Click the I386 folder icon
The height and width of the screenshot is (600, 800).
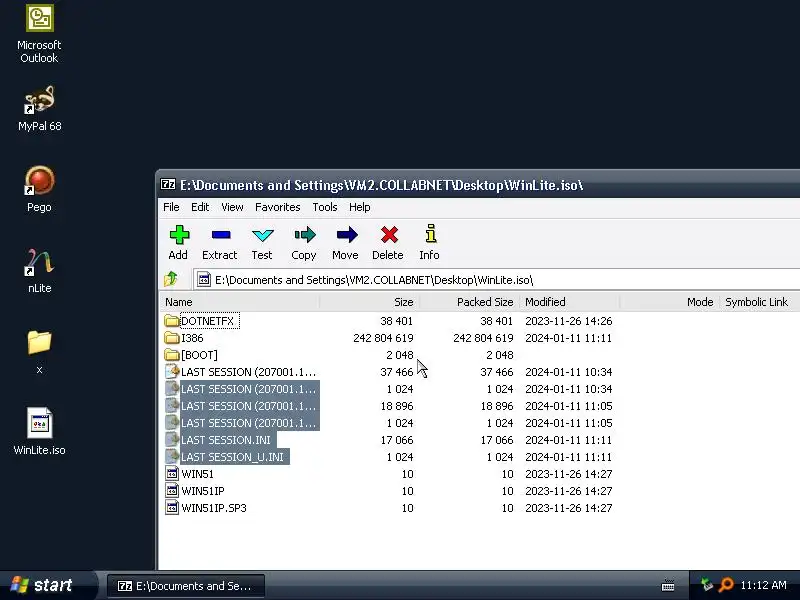(x=172, y=338)
